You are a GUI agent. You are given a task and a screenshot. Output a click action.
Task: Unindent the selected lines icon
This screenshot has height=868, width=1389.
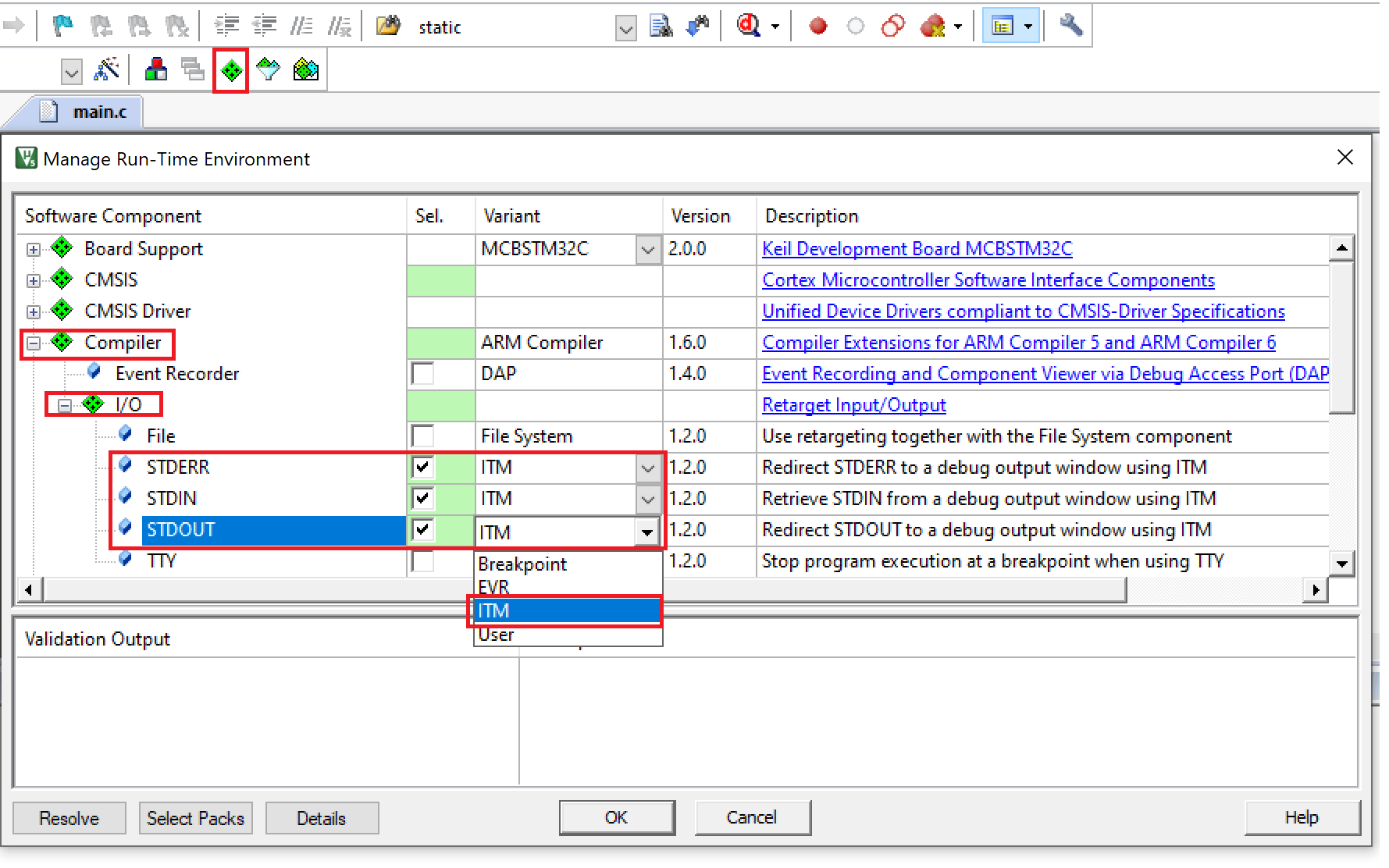coord(265,26)
